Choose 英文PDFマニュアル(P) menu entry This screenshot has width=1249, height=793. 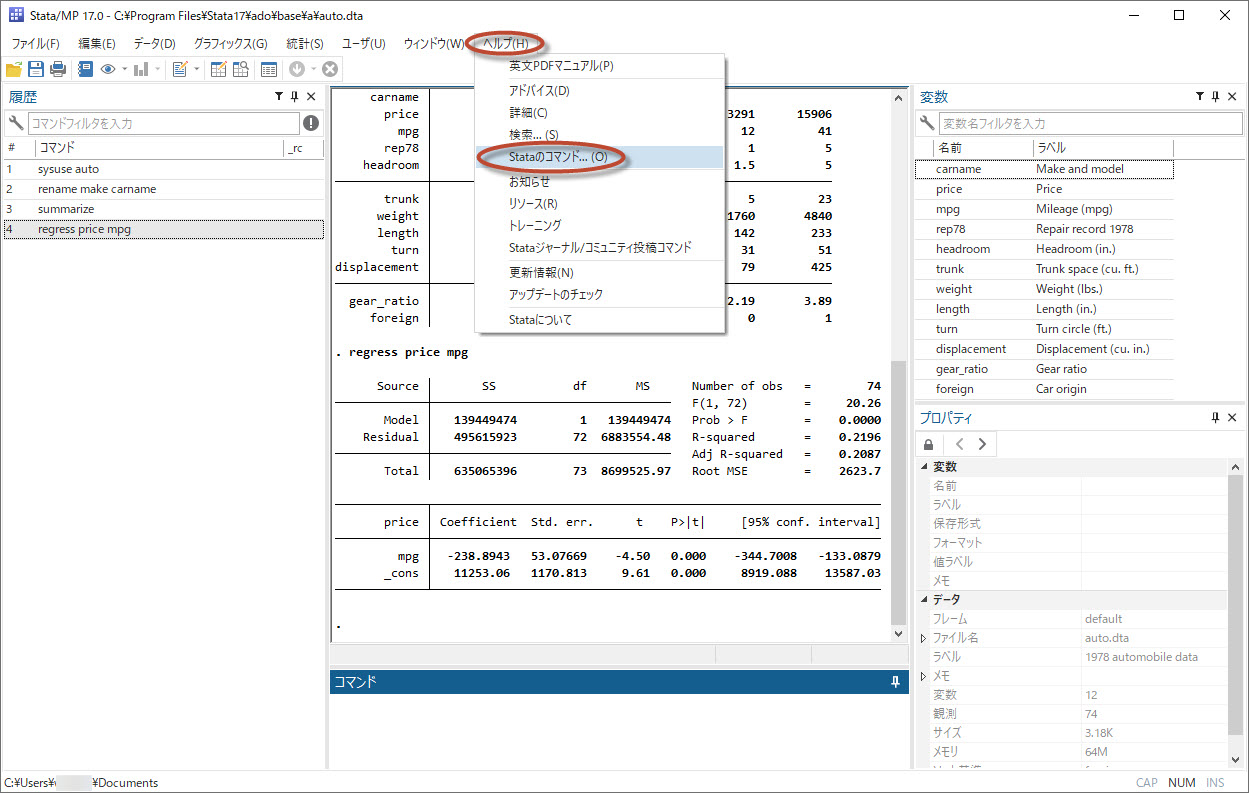click(x=600, y=66)
